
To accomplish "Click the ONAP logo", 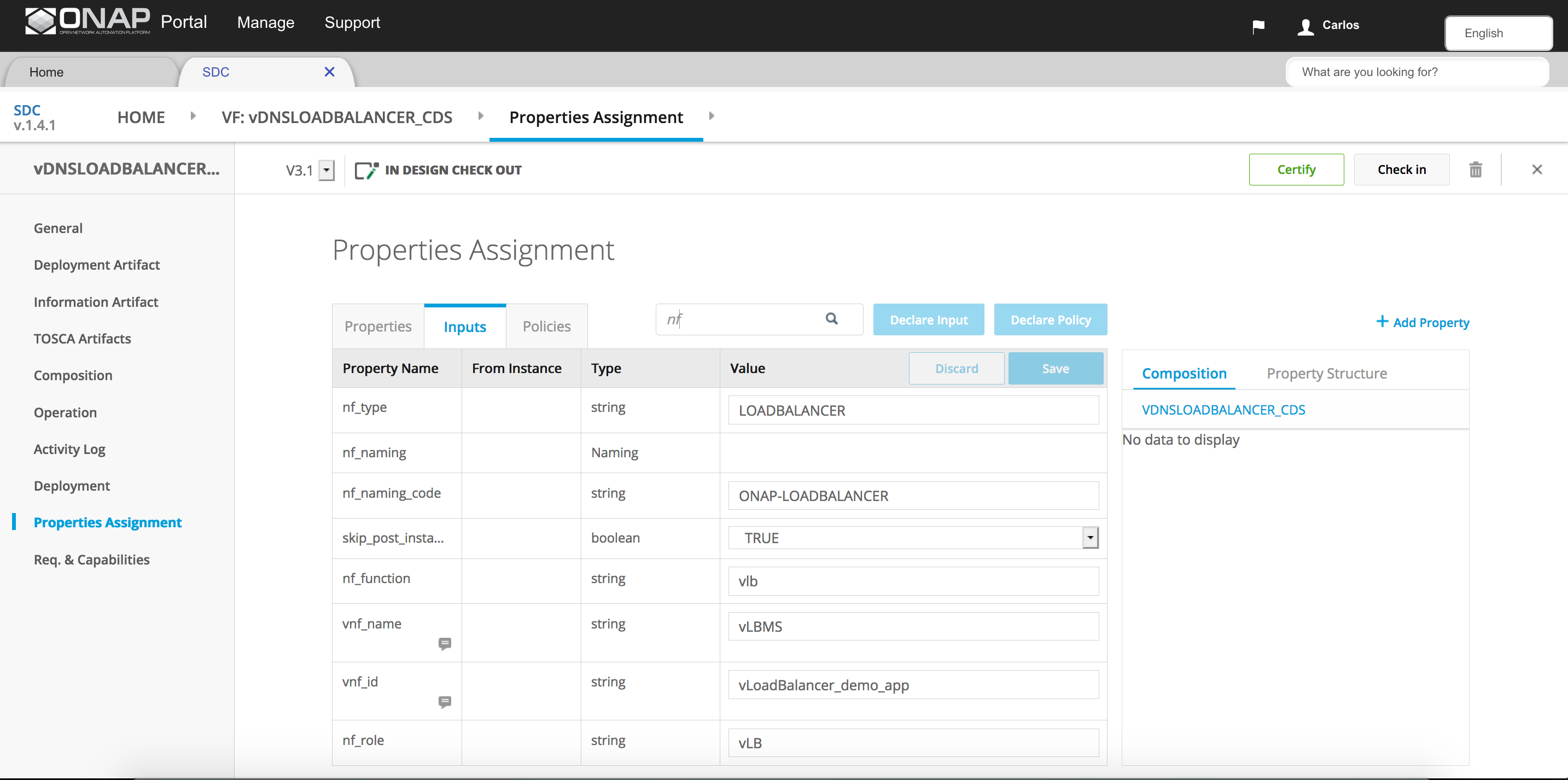I will point(88,22).
